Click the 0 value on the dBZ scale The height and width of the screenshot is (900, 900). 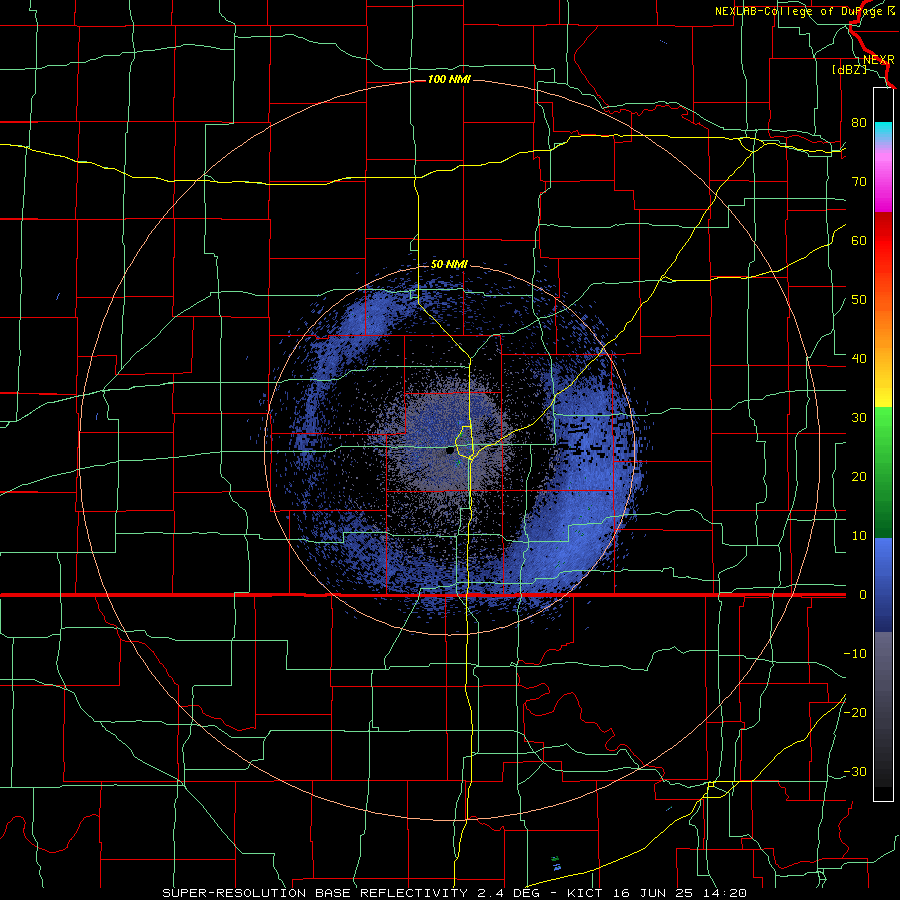863,595
